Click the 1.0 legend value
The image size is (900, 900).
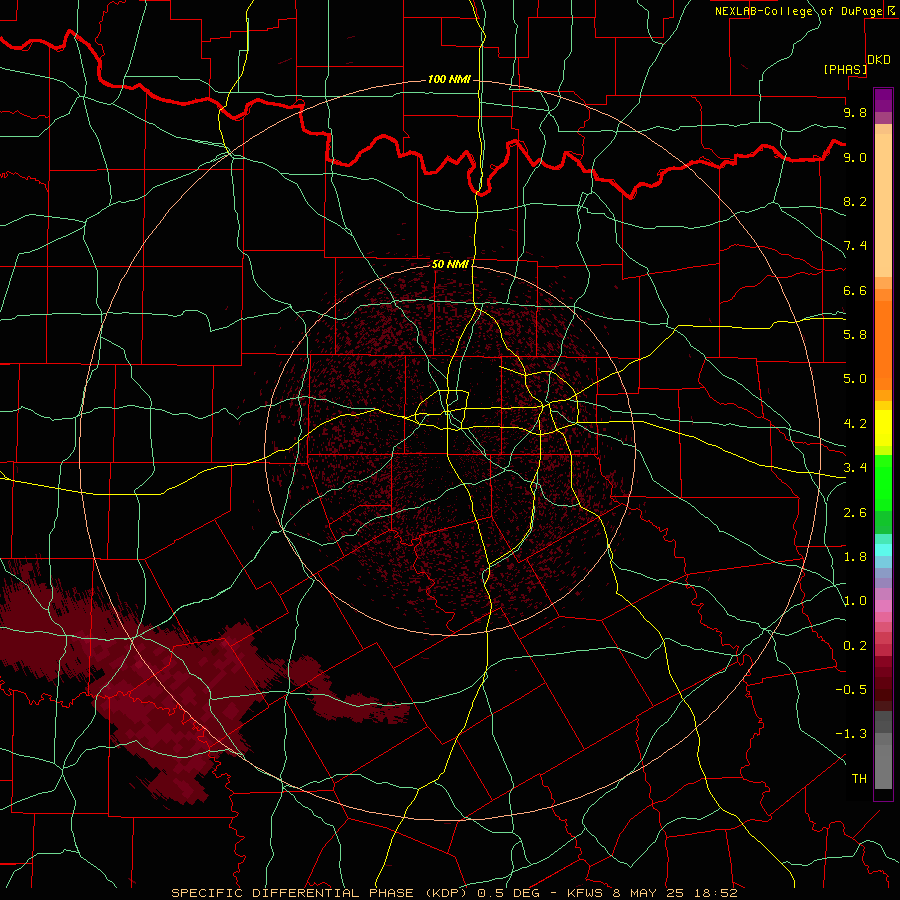click(x=855, y=601)
